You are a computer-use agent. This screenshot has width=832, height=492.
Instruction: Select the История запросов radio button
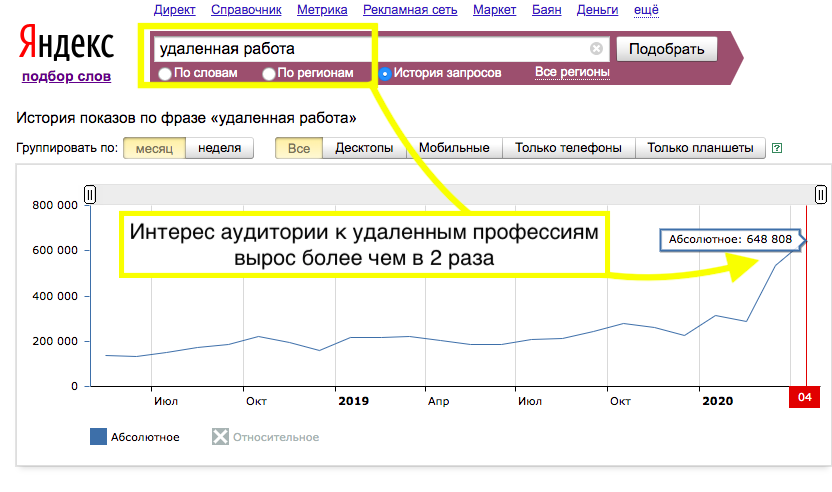pos(385,74)
